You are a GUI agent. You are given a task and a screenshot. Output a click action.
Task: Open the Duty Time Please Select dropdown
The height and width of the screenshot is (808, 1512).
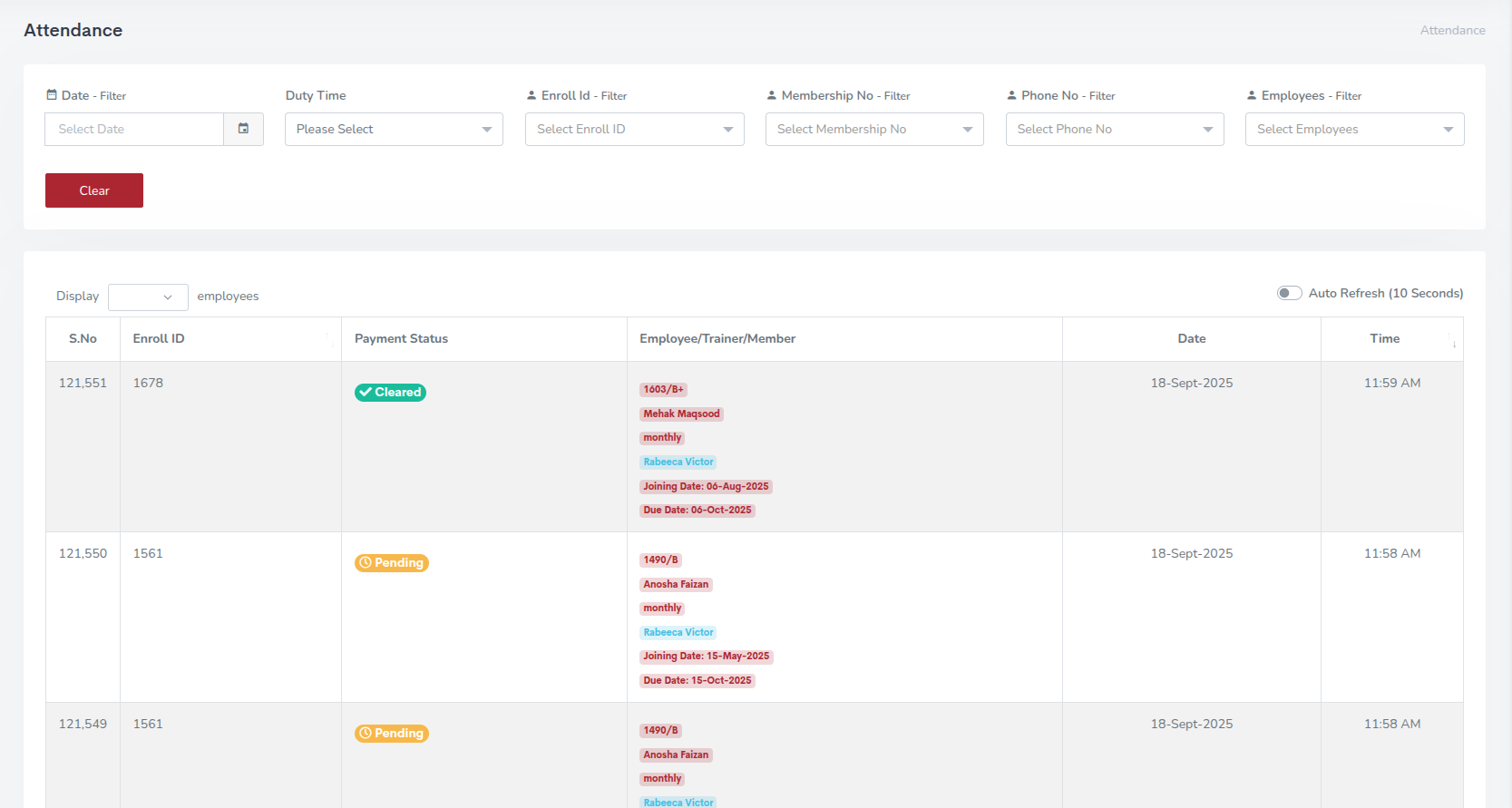394,129
